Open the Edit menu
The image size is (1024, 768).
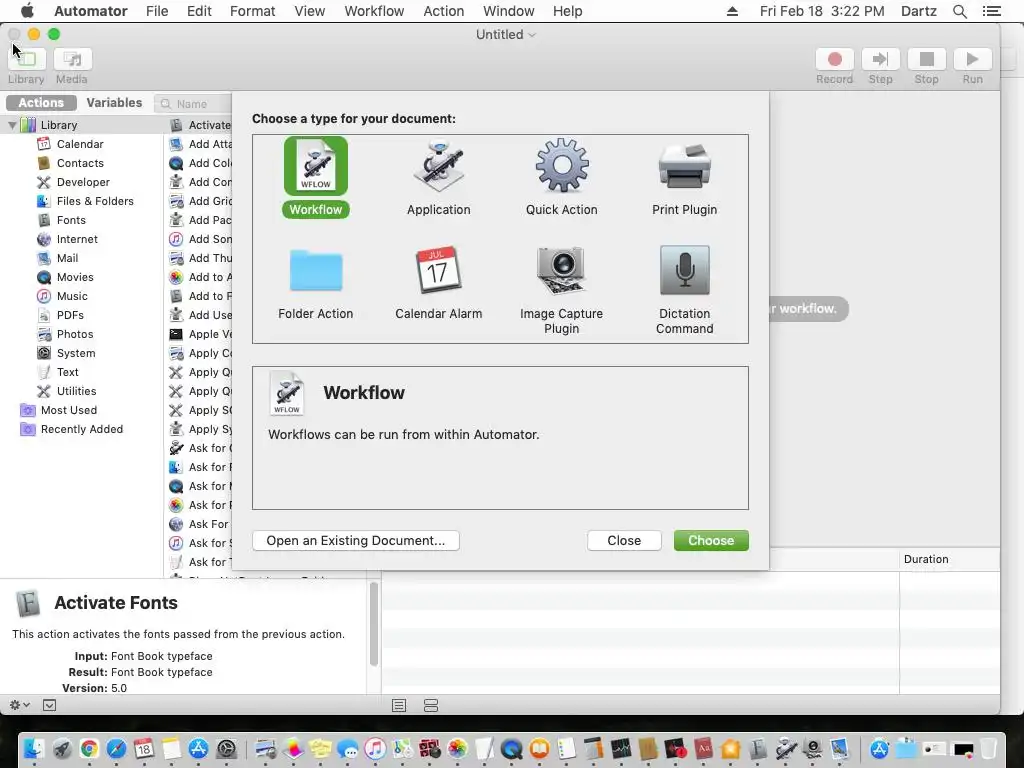[x=199, y=11]
